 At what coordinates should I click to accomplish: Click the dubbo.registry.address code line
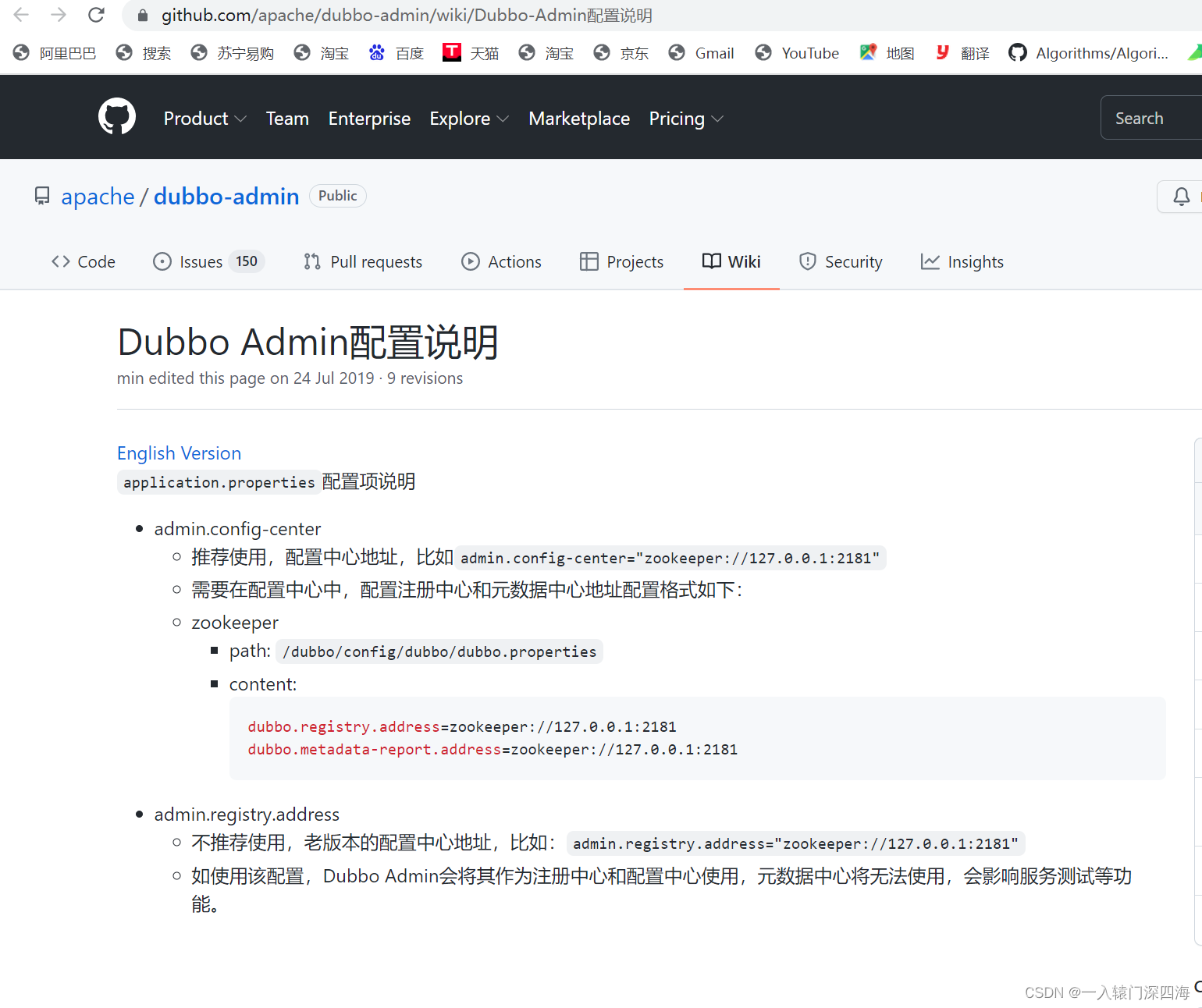click(x=462, y=726)
